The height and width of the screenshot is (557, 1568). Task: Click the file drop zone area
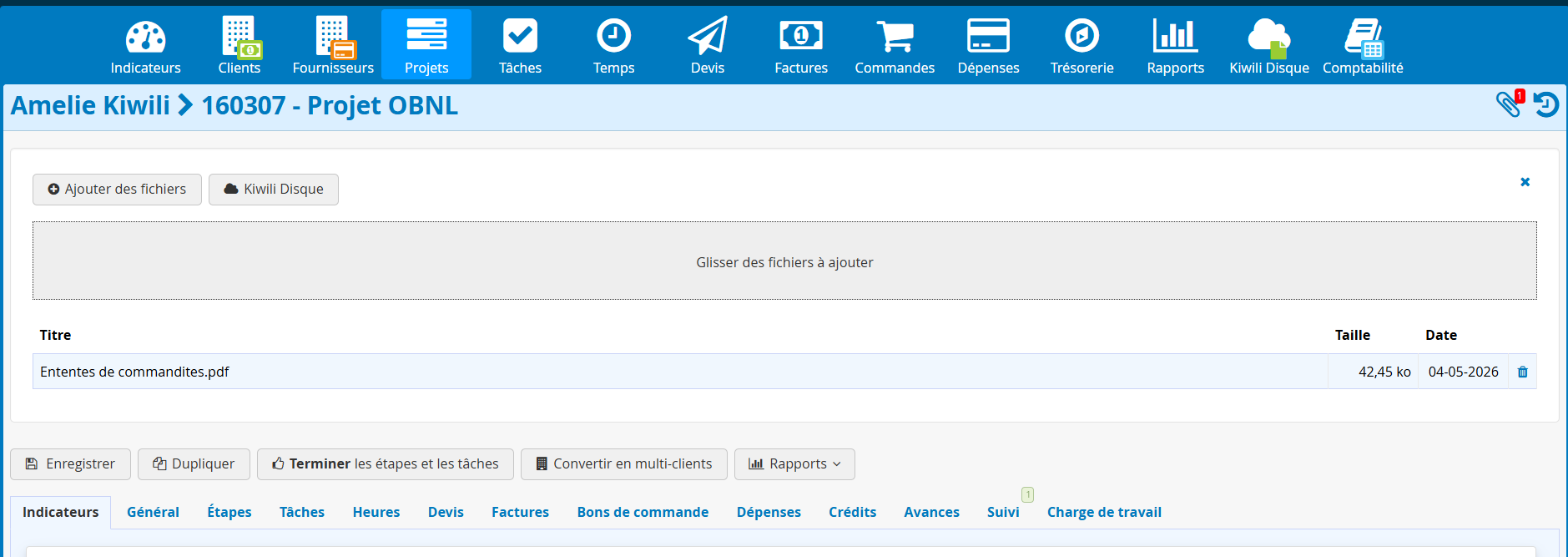tap(784, 261)
